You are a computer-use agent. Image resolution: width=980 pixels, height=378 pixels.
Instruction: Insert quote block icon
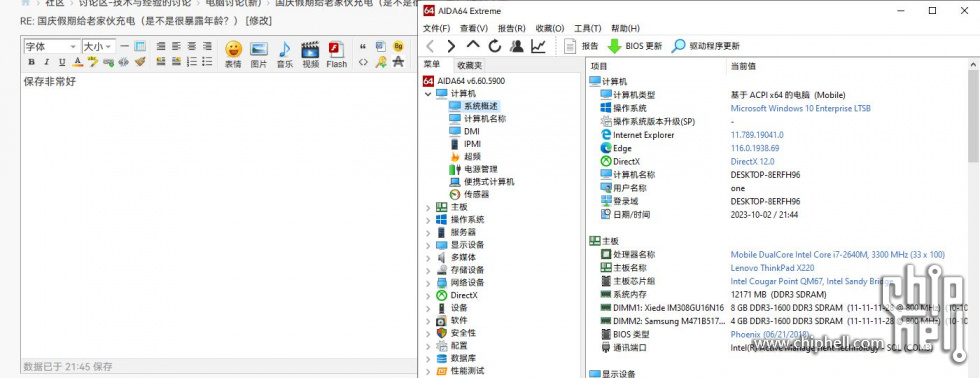362,46
